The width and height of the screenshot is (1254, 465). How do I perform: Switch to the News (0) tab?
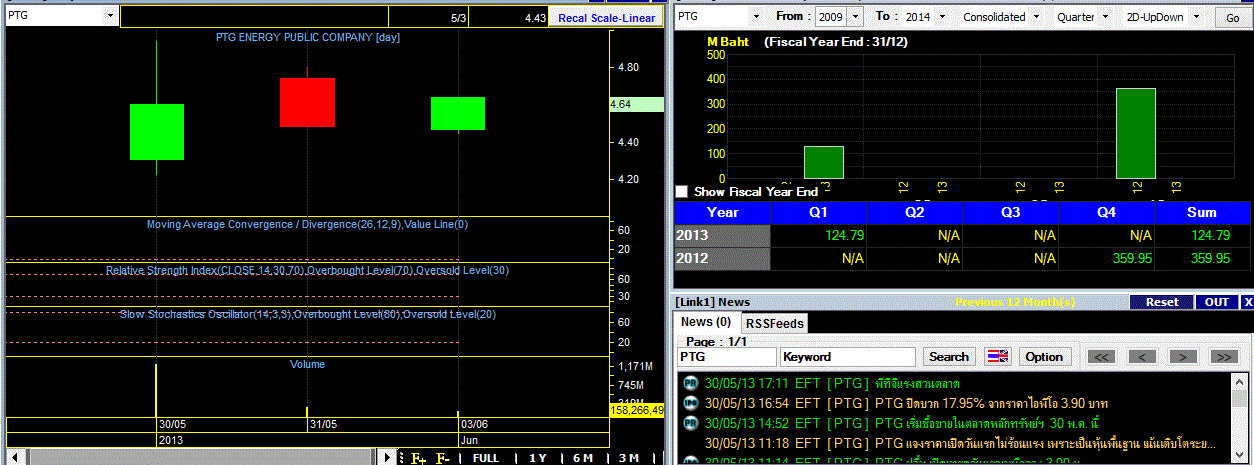click(x=706, y=322)
